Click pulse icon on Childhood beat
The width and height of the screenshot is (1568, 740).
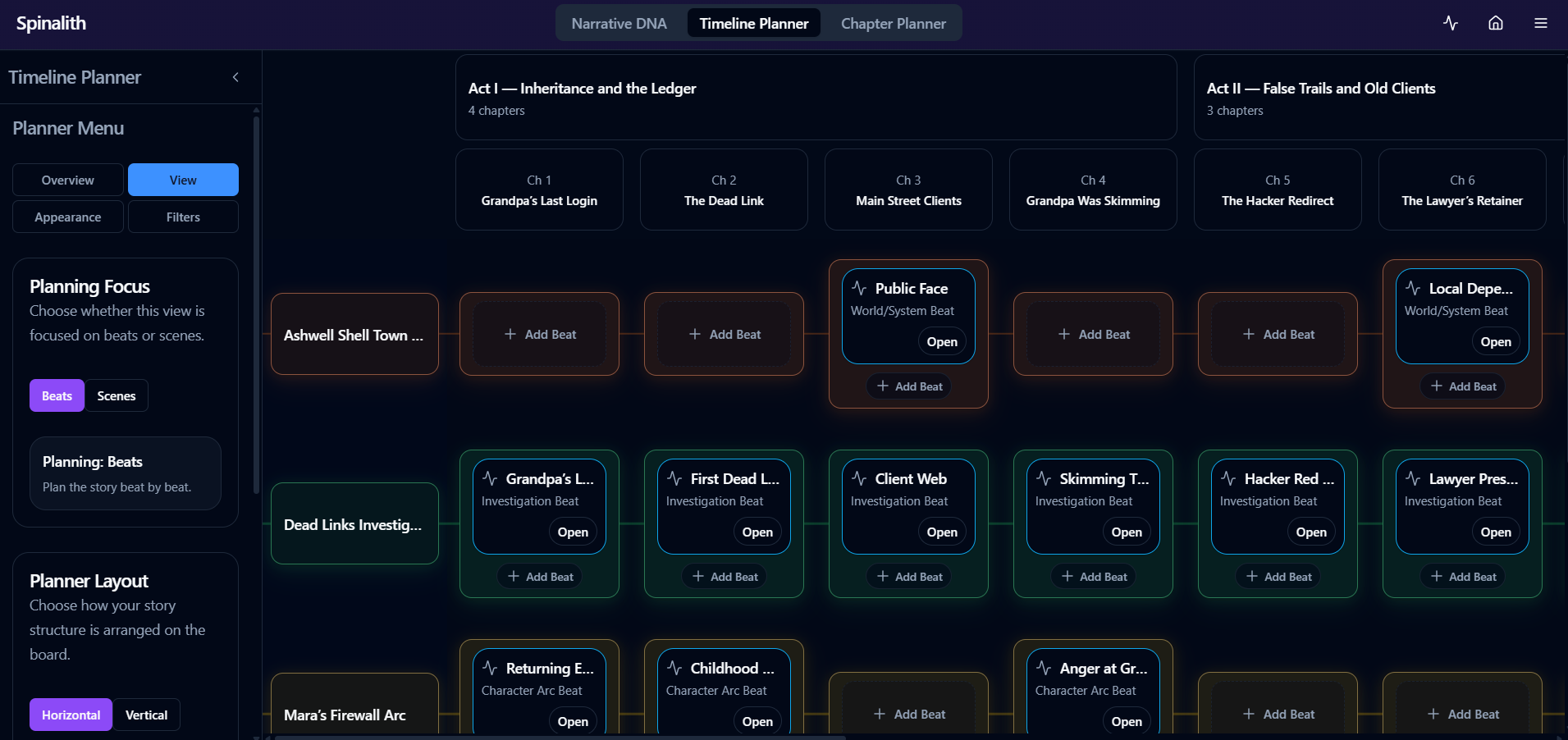(x=674, y=668)
